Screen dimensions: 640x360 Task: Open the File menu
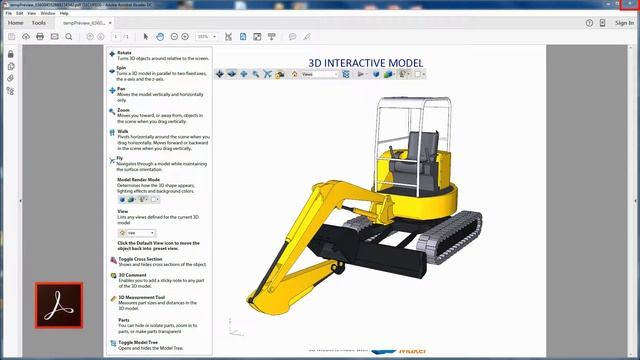point(9,13)
